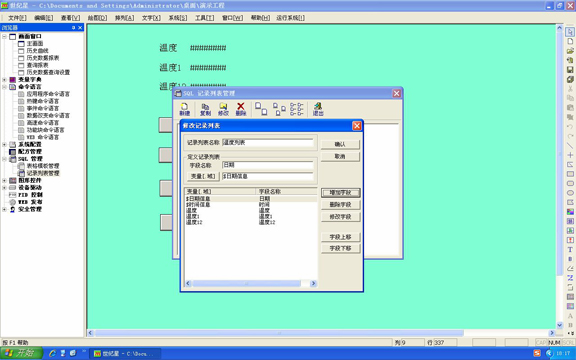This screenshot has width=576, height=360.
Task: Select 历史曲线 in the browser tree
Action: (x=37, y=51)
